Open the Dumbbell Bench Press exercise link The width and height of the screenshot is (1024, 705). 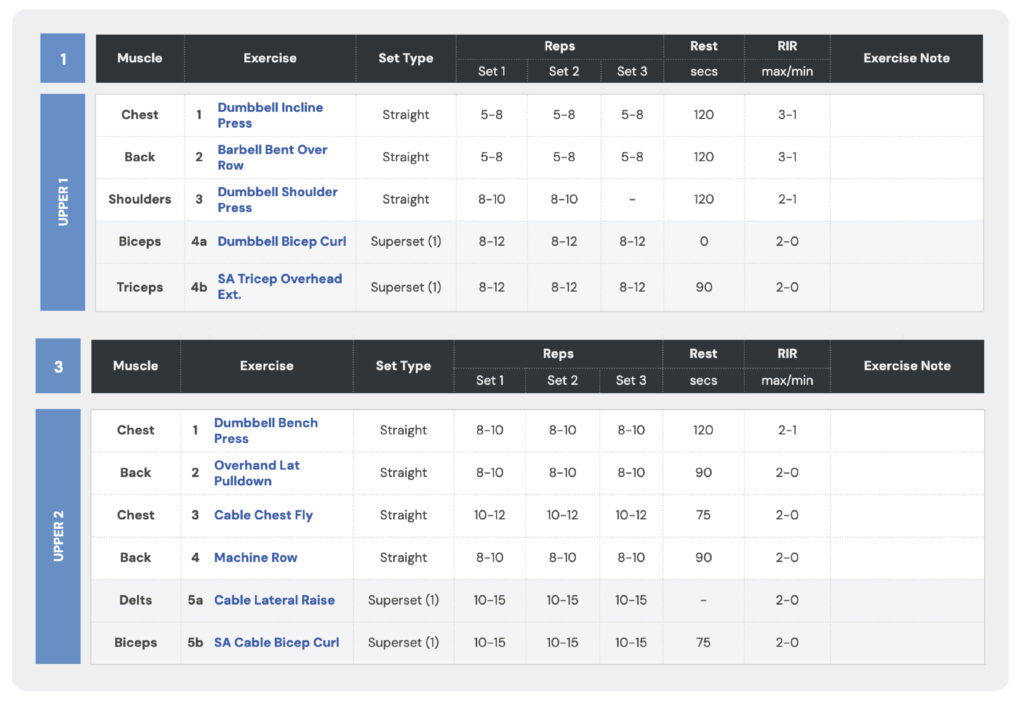(265, 430)
